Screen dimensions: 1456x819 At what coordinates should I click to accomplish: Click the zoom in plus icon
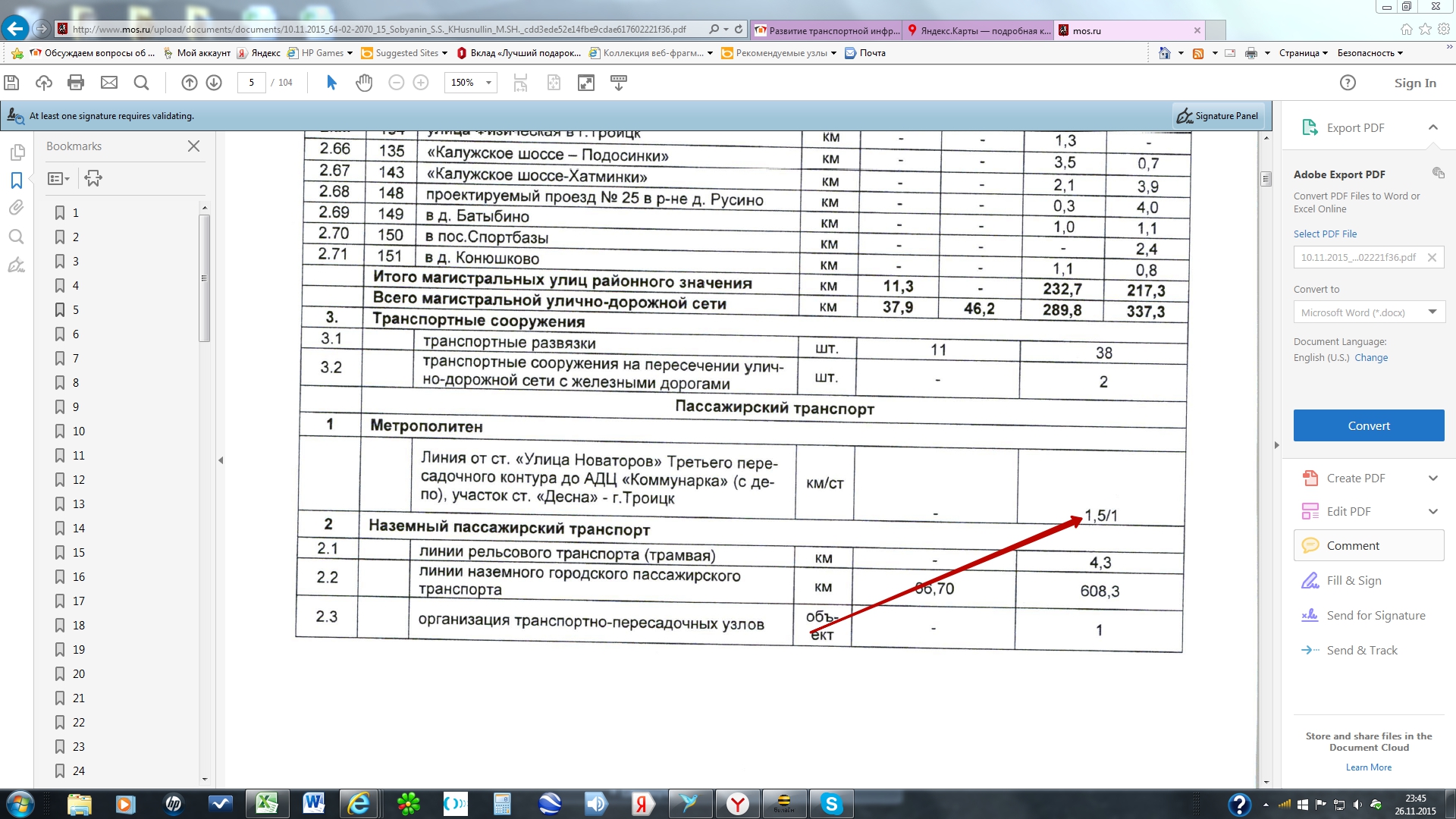point(421,83)
